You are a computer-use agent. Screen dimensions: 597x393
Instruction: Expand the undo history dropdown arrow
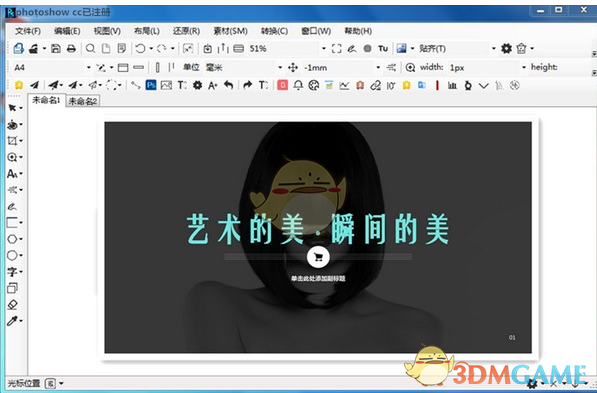click(x=151, y=48)
